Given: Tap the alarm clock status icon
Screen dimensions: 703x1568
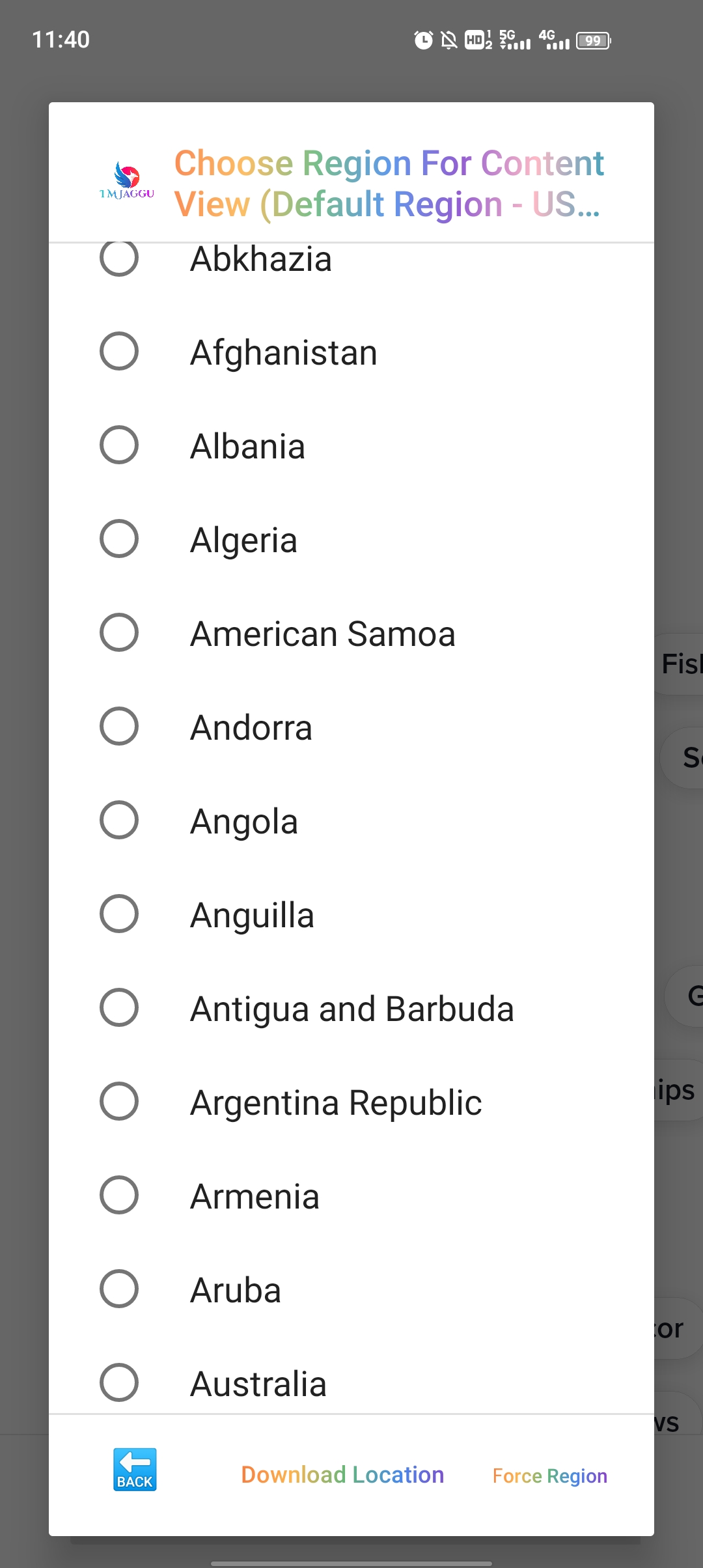Looking at the screenshot, I should tap(423, 40).
